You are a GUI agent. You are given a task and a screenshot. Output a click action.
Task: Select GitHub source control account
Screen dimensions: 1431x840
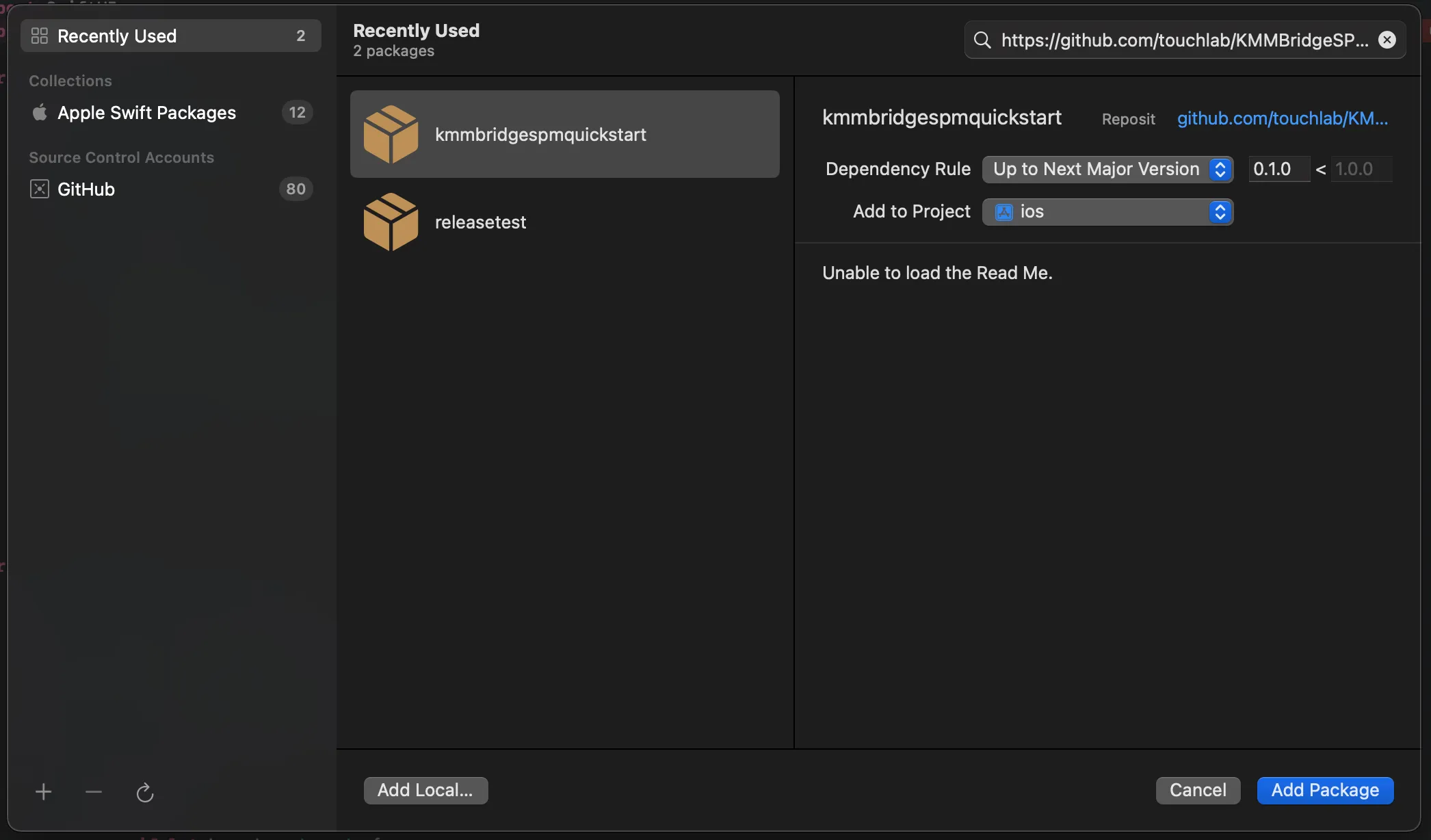click(x=170, y=189)
